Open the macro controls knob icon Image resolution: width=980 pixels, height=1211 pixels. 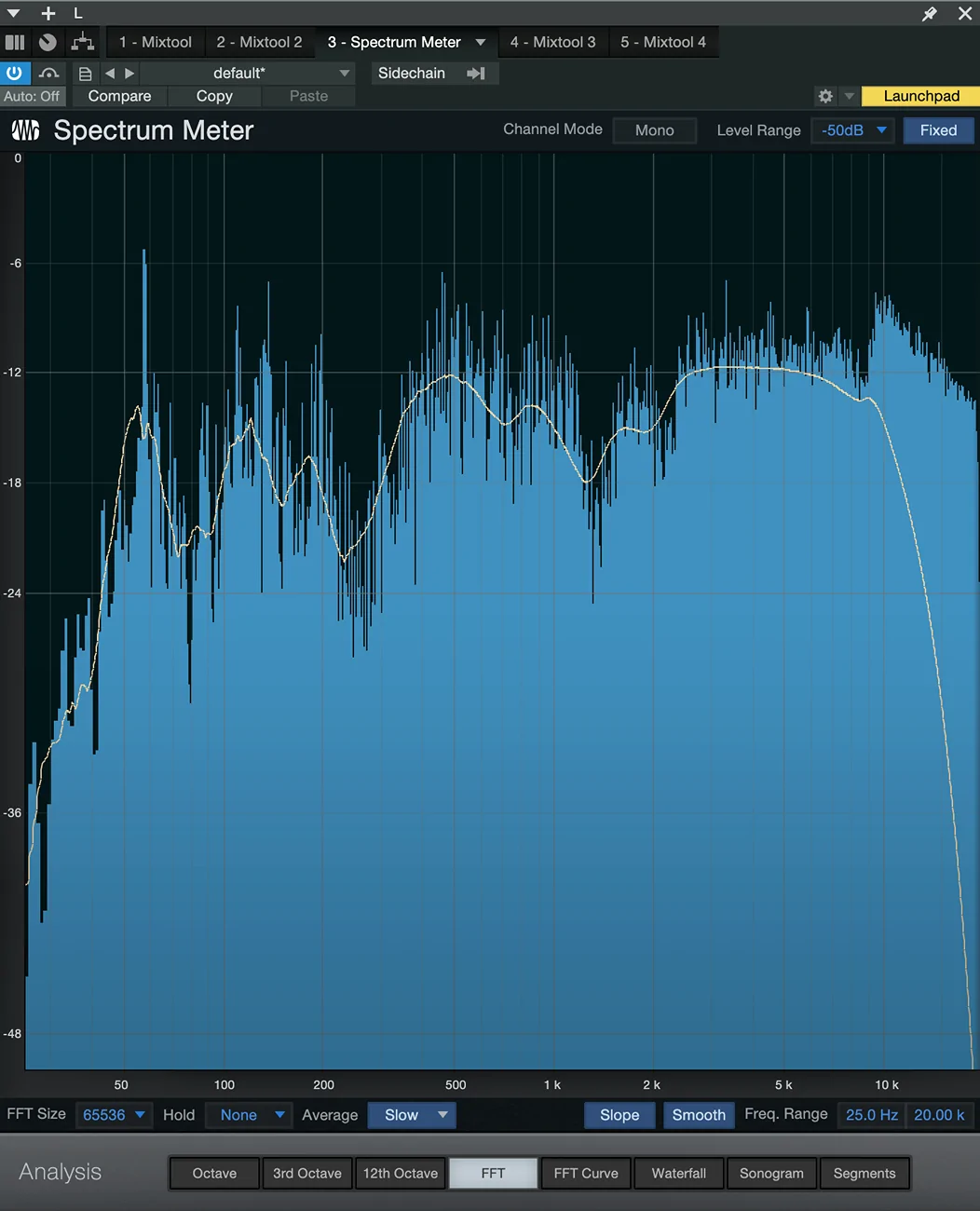click(48, 42)
